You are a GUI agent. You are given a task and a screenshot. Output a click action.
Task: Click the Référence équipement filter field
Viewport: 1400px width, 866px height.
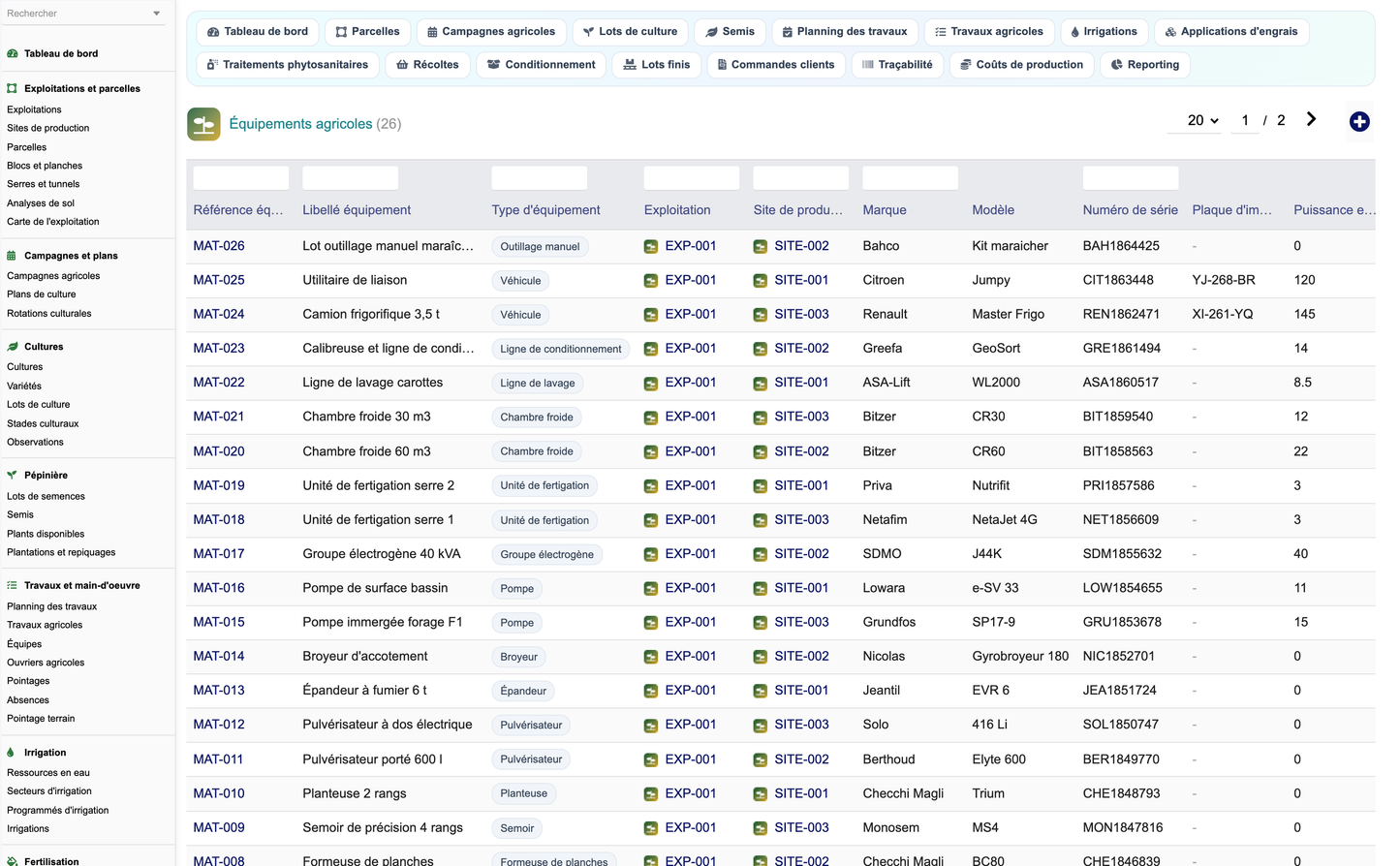pyautogui.click(x=241, y=178)
